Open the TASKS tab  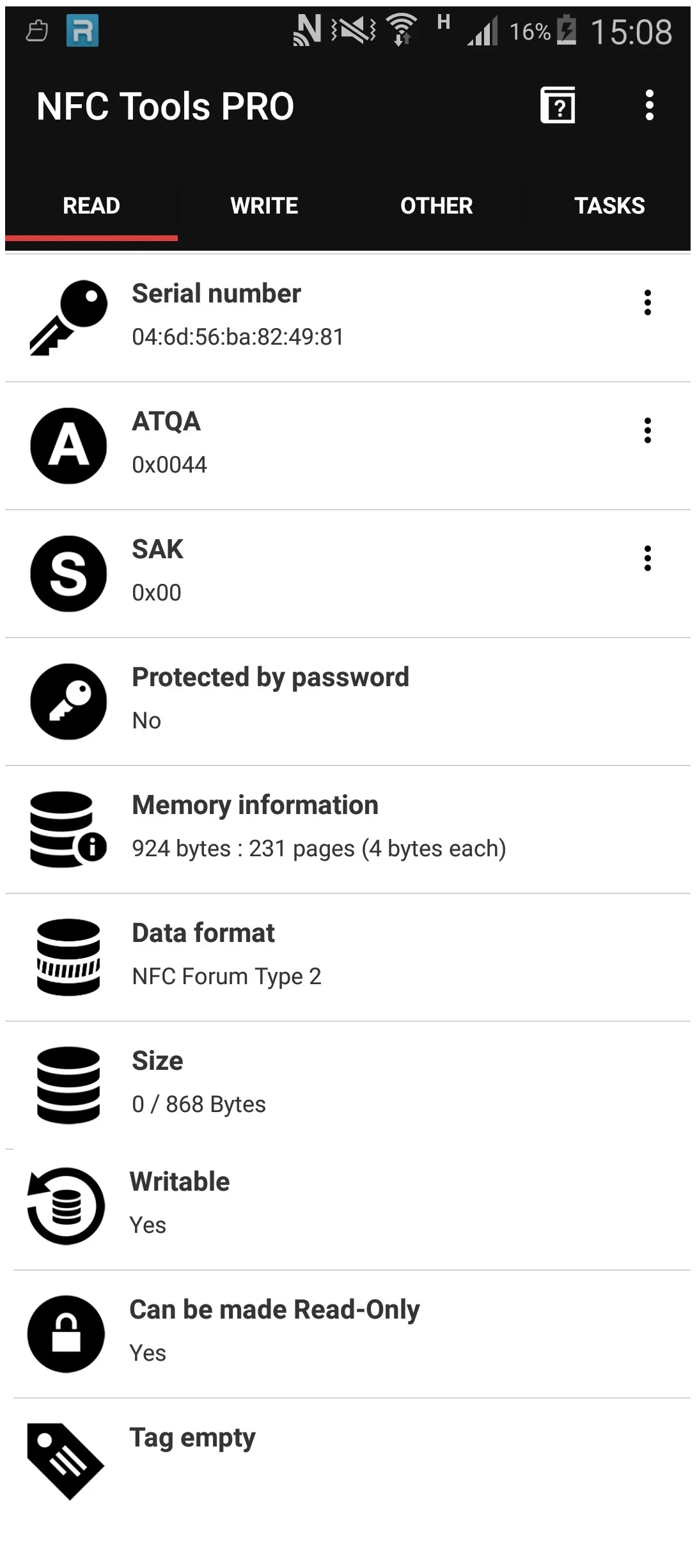609,206
